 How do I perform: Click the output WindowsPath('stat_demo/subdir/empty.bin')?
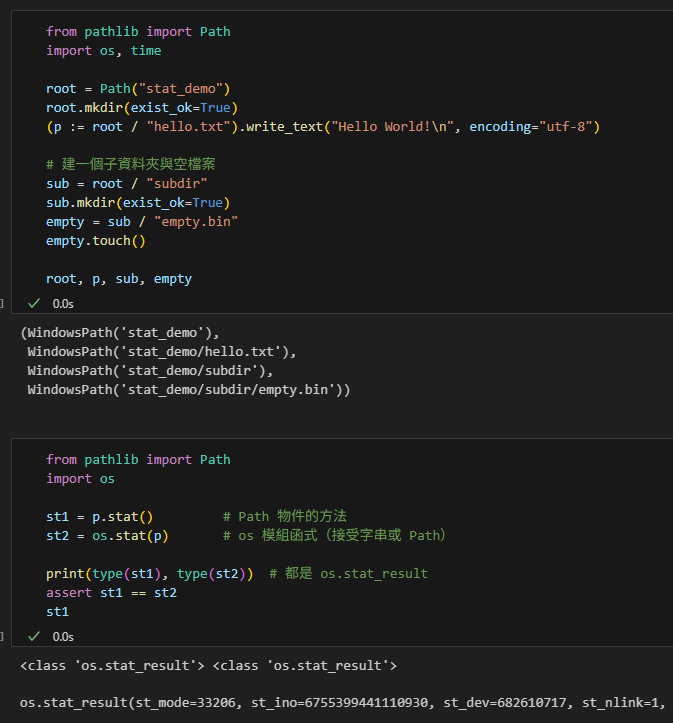[x=185, y=390]
